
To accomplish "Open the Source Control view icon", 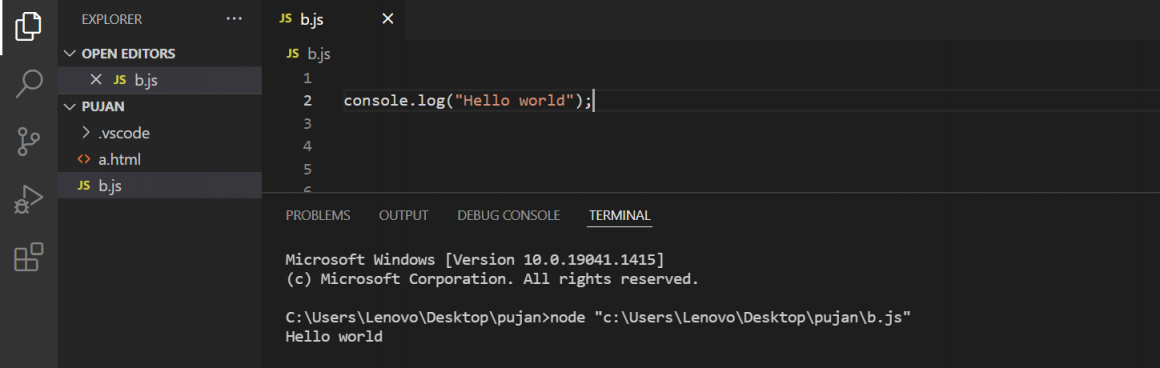I will click(x=29, y=141).
